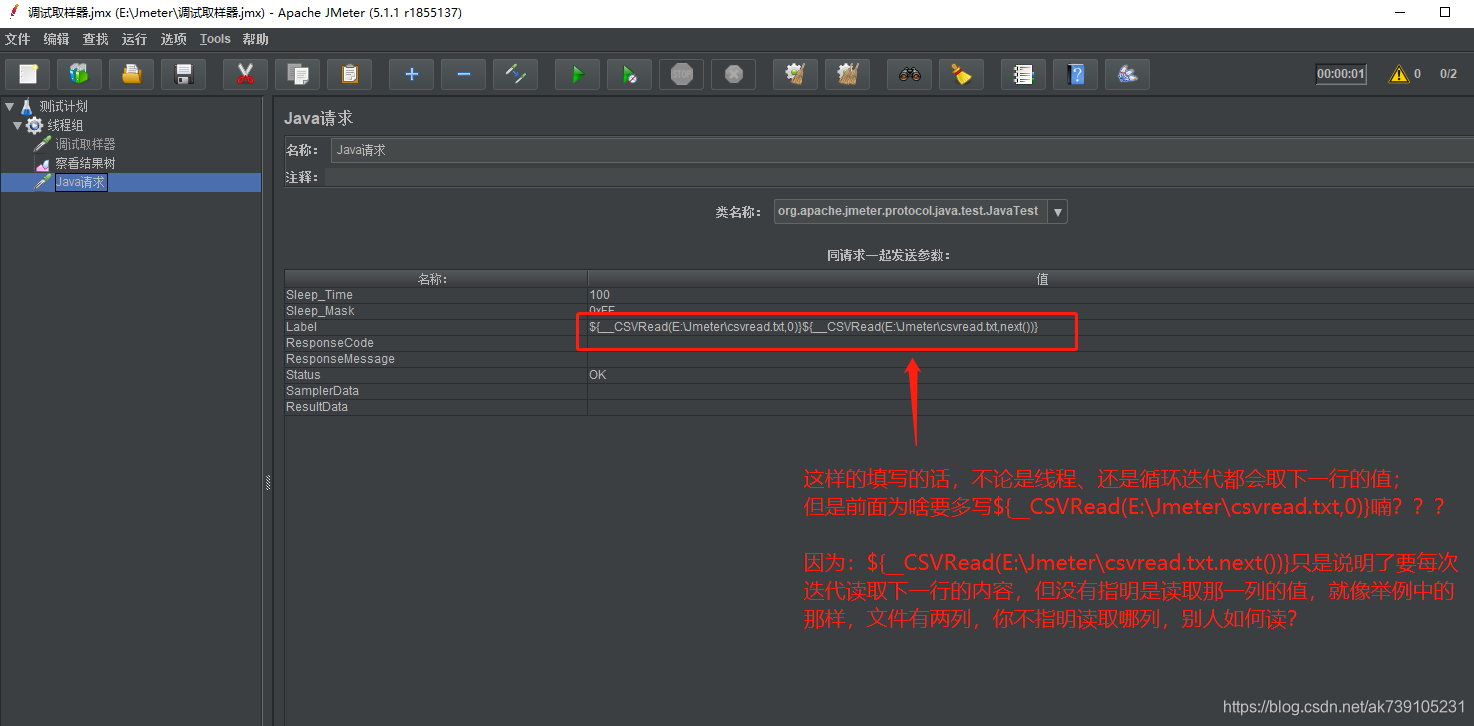Click the 值 column header
Screen dimensions: 1474x726
tap(1030, 279)
